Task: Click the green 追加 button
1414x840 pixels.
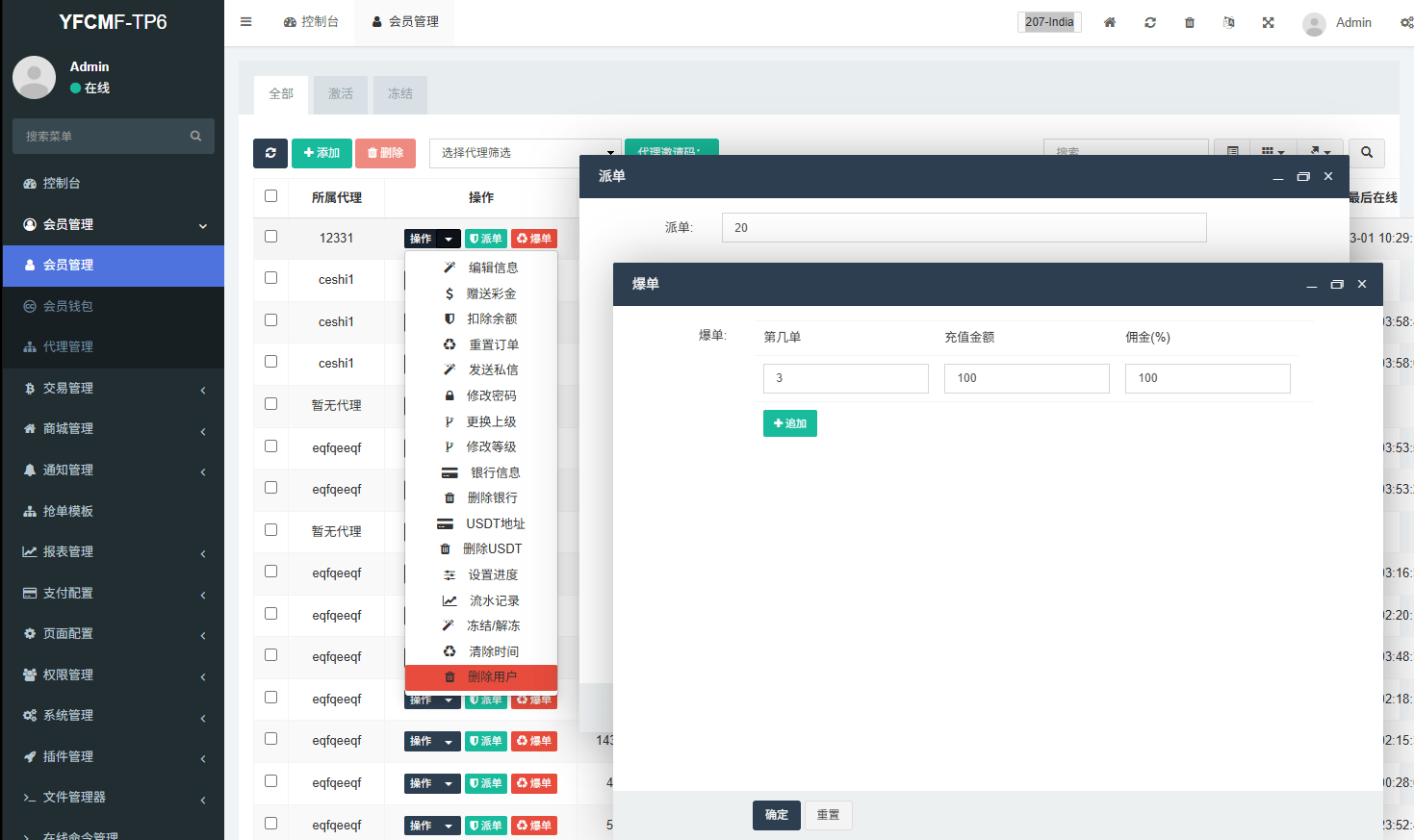Action: click(x=789, y=423)
